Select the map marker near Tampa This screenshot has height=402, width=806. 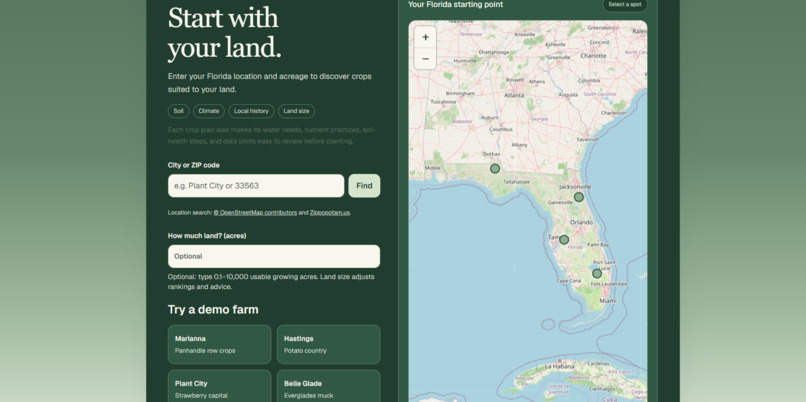[x=564, y=240]
